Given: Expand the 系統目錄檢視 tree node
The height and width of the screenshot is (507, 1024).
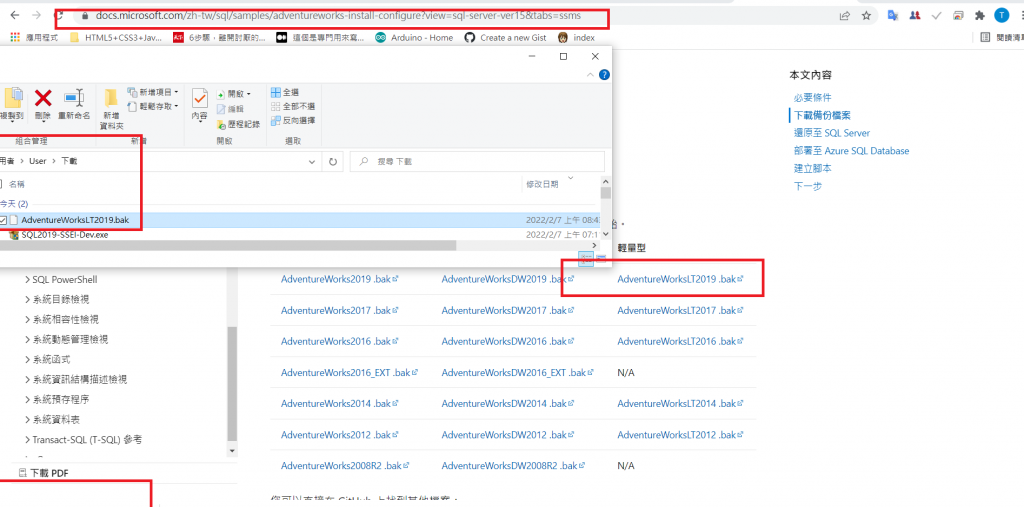Looking at the screenshot, I should coord(27,299).
